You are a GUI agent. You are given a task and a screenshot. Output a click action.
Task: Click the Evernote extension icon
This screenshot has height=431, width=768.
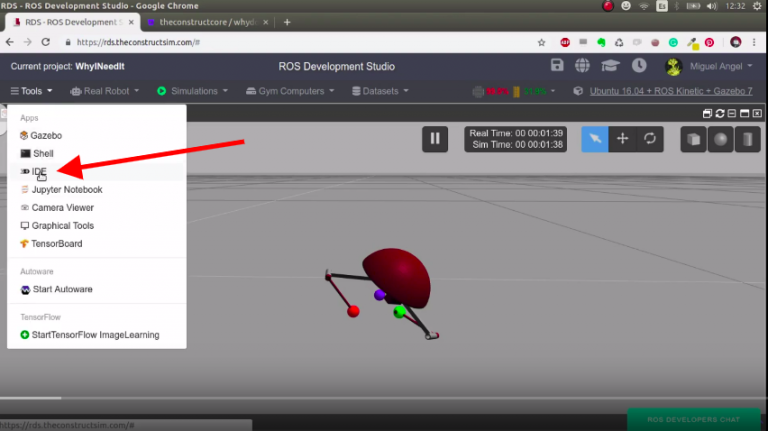pos(601,43)
